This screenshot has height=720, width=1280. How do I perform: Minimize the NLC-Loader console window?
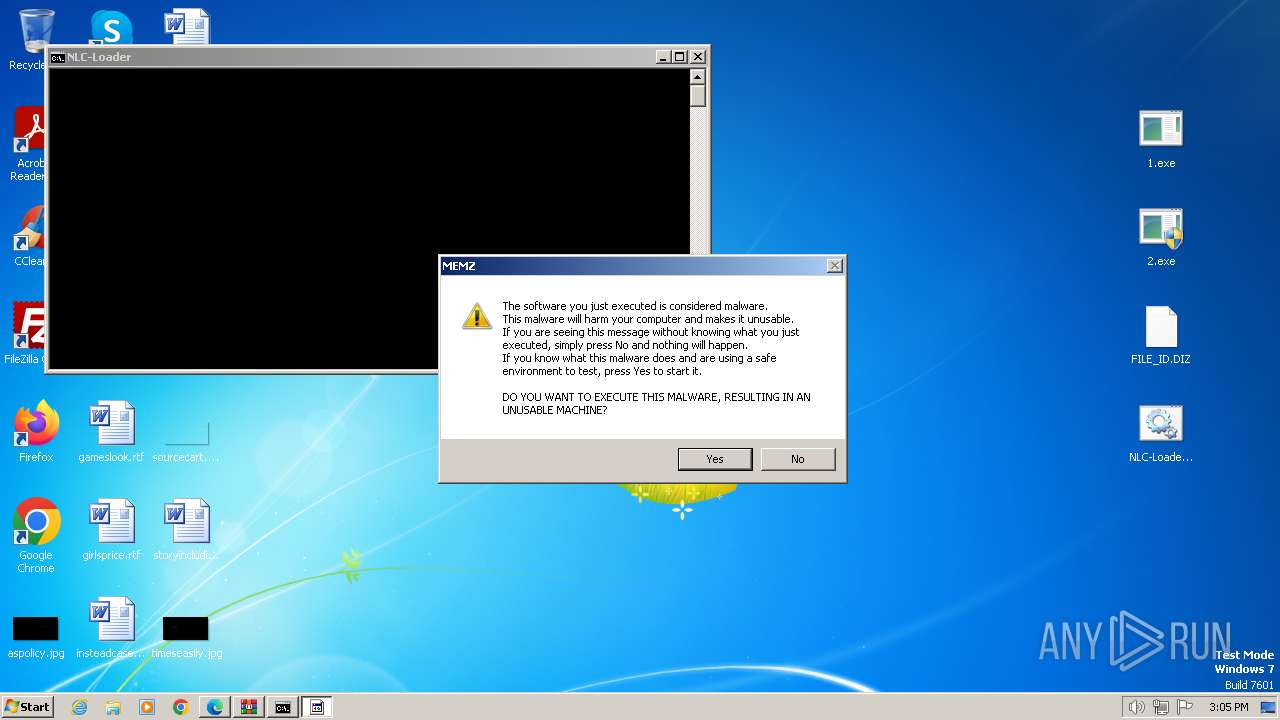click(662, 57)
